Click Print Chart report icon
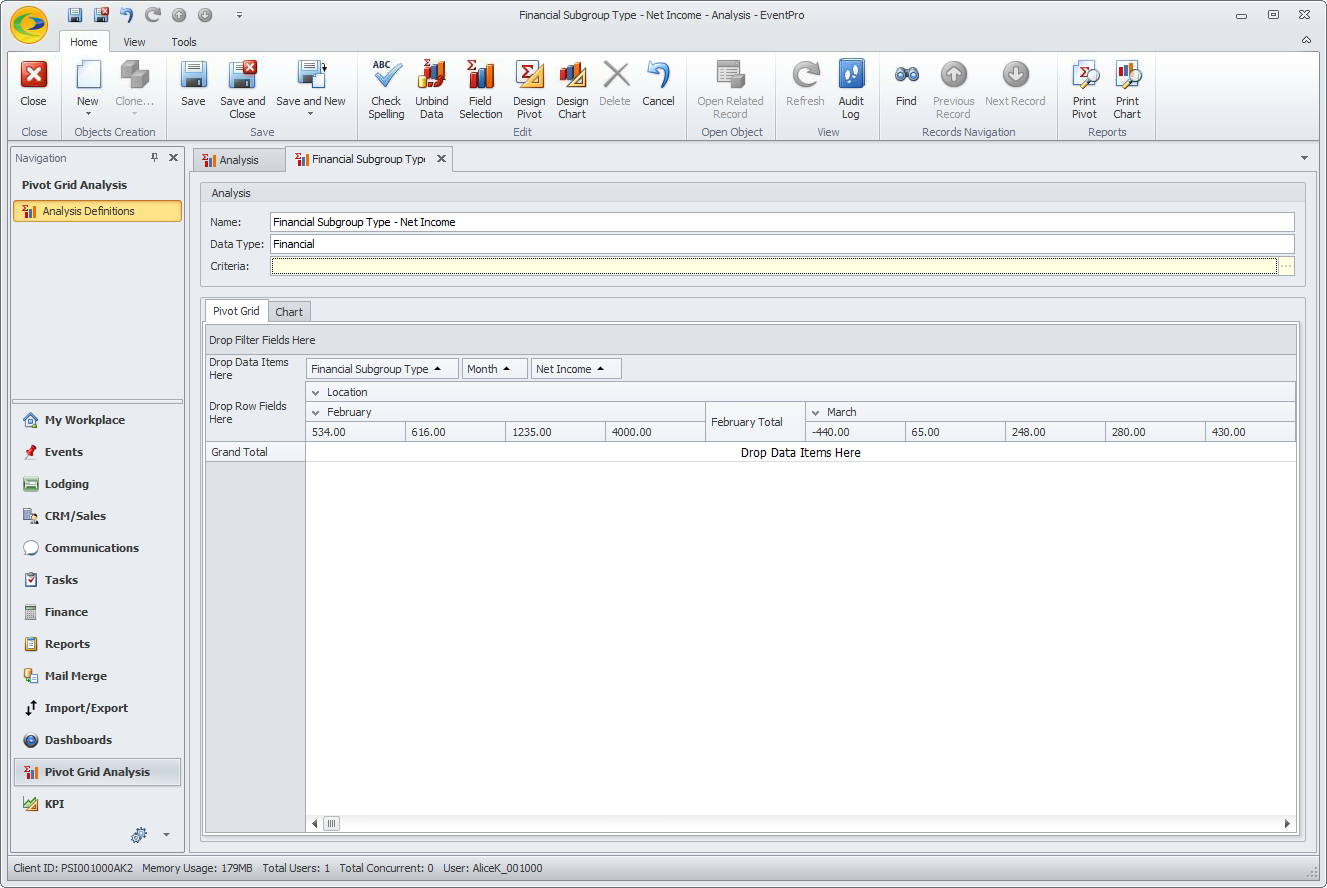This screenshot has width=1327, height=888. pos(1127,75)
